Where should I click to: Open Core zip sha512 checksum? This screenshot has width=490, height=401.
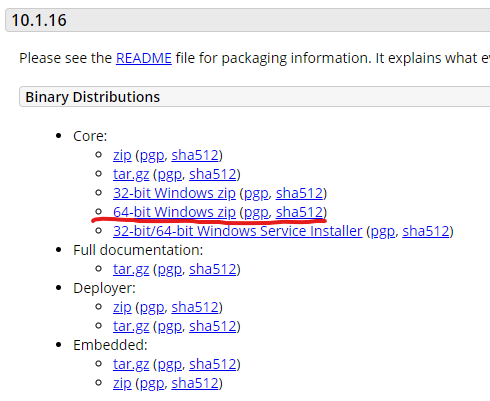pos(195,155)
